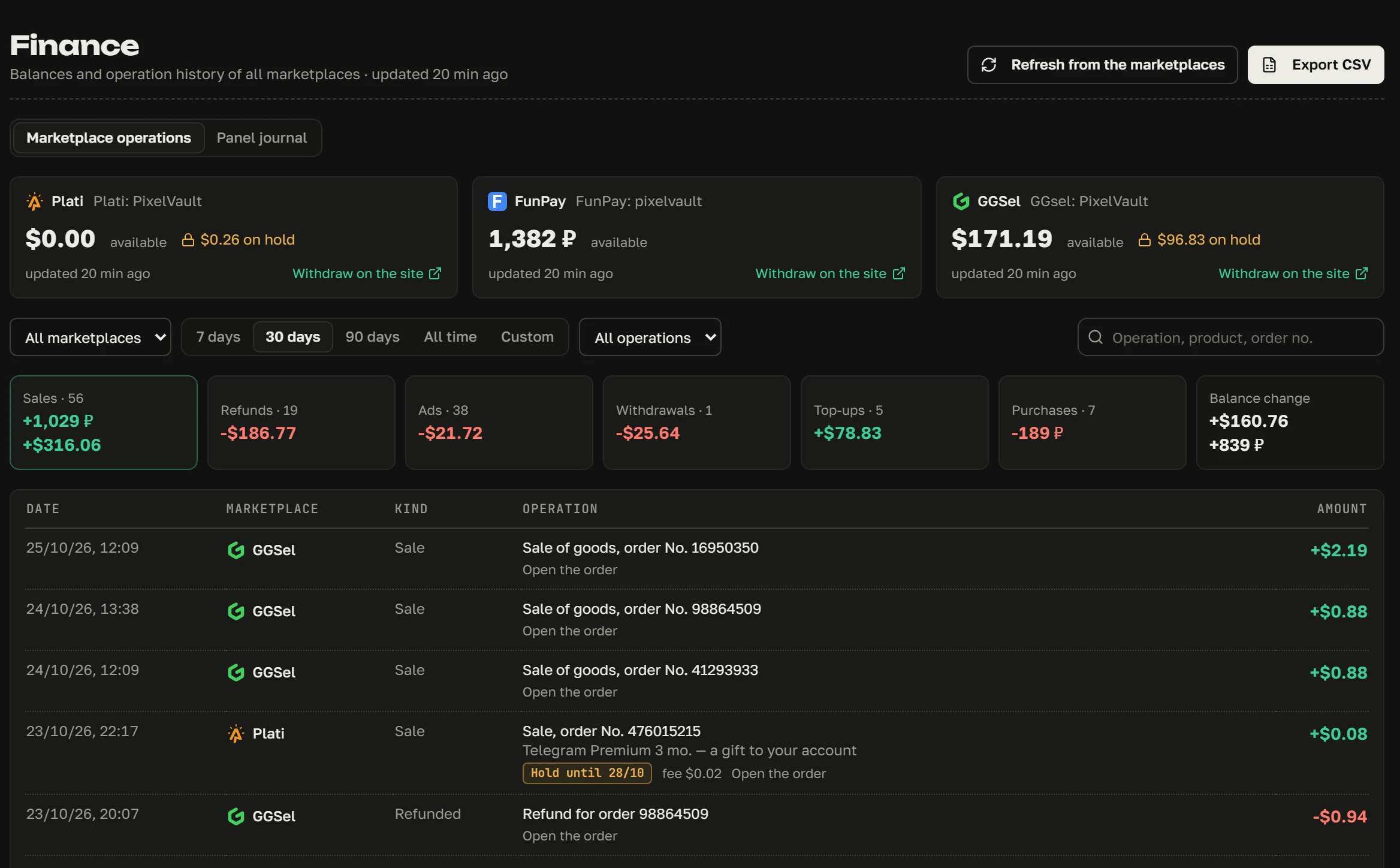Click GGSel icon in order 16950350 row

click(x=236, y=550)
